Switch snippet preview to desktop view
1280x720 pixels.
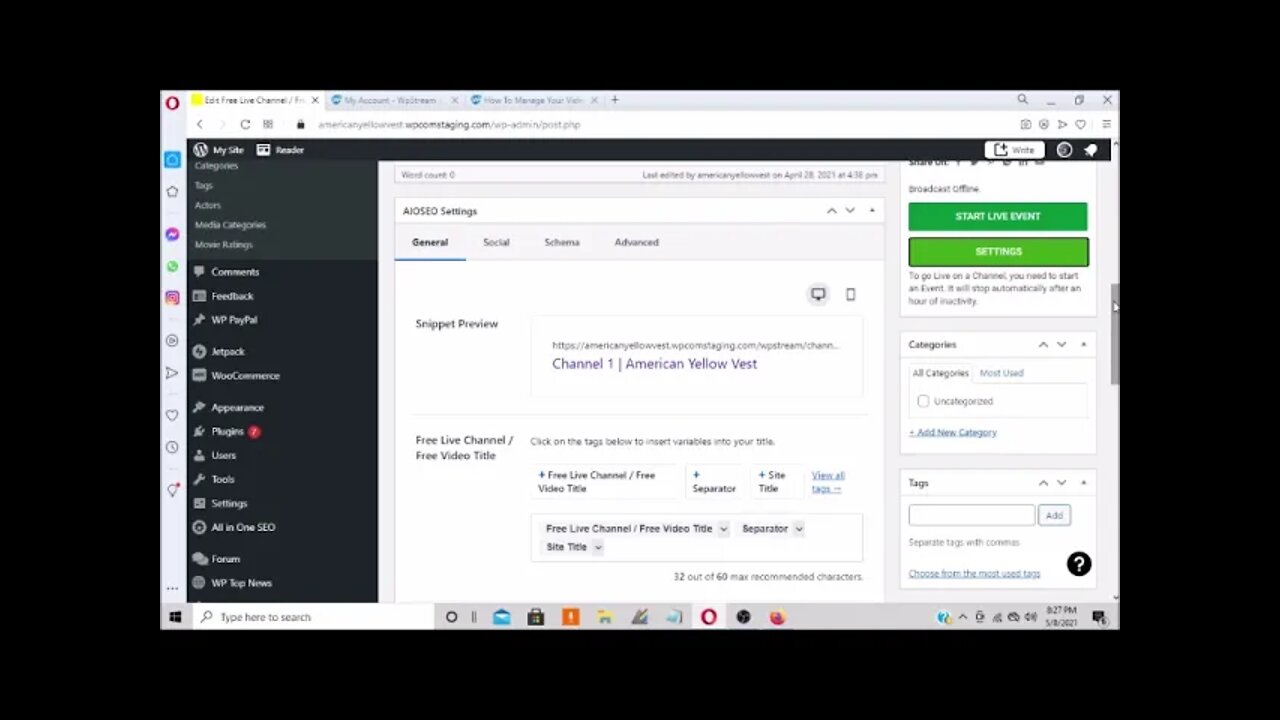[x=818, y=294]
